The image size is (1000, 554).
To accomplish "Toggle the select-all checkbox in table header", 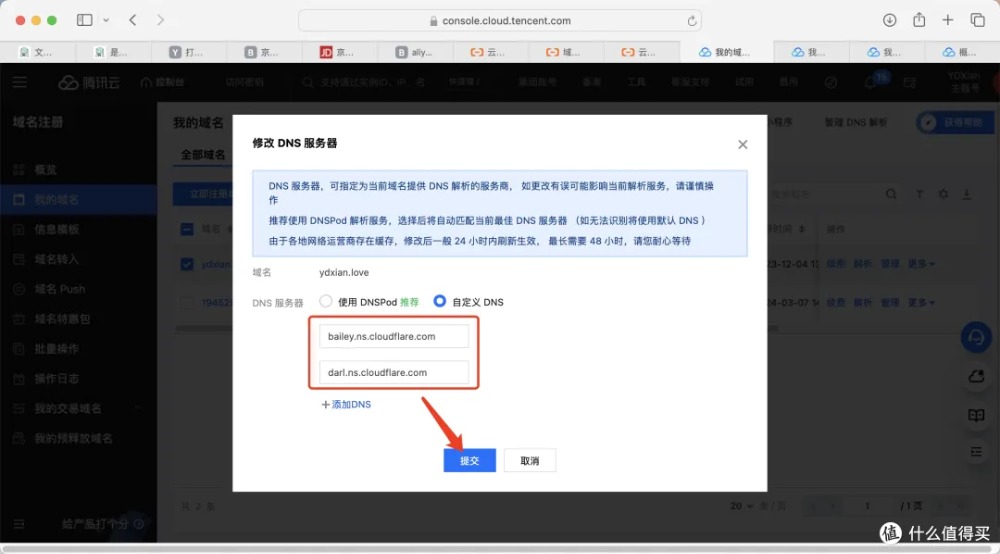I will point(187,229).
